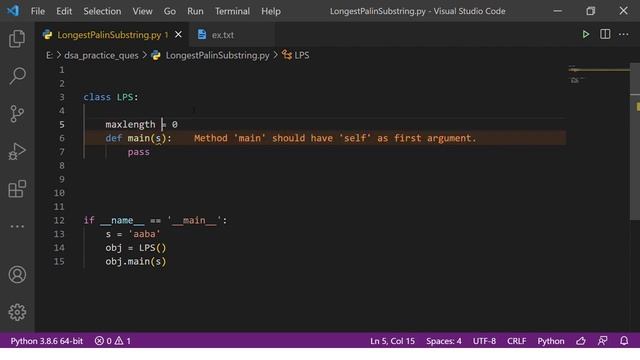Open the Manage gear settings icon
This screenshot has width=640, height=360.
tap(17, 312)
